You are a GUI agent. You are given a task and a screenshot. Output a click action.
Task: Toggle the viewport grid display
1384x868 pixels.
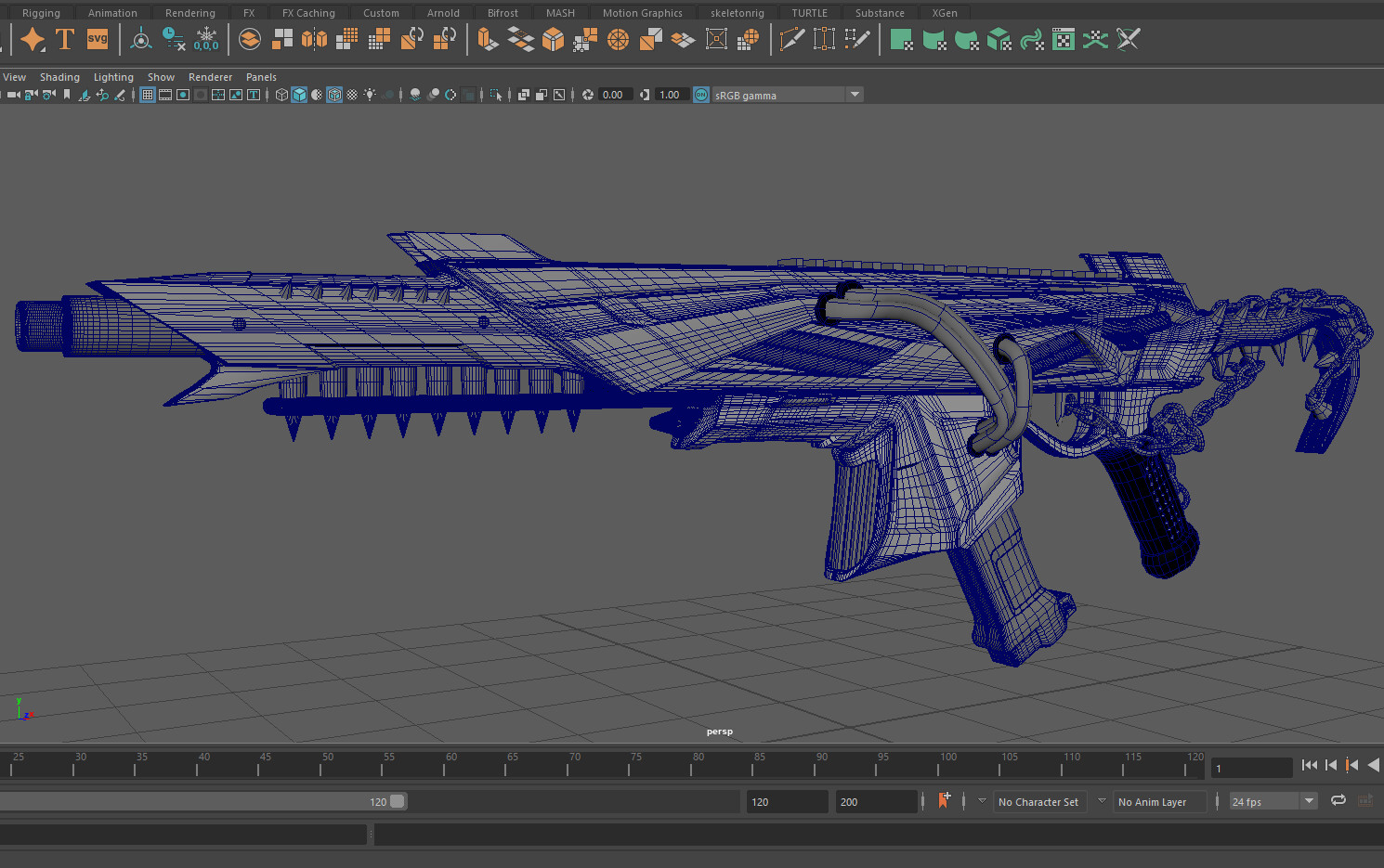click(x=148, y=95)
